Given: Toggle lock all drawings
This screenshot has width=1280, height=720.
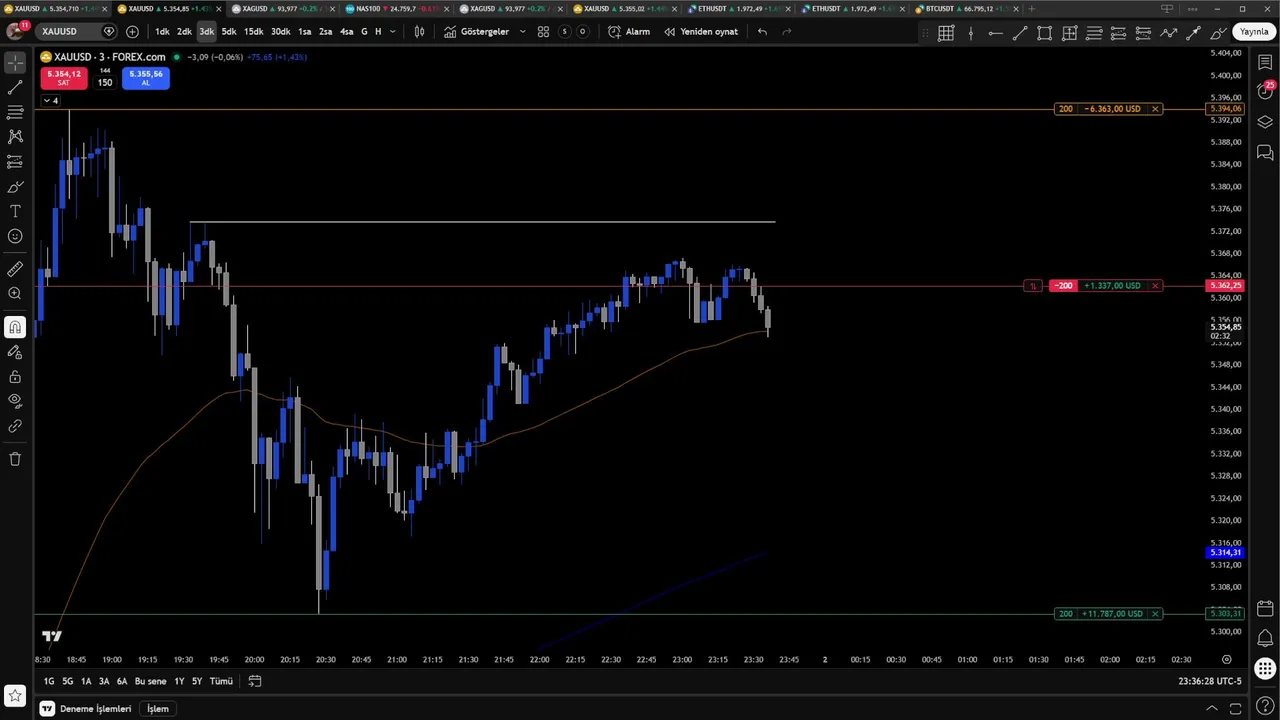Looking at the screenshot, I should (x=15, y=377).
